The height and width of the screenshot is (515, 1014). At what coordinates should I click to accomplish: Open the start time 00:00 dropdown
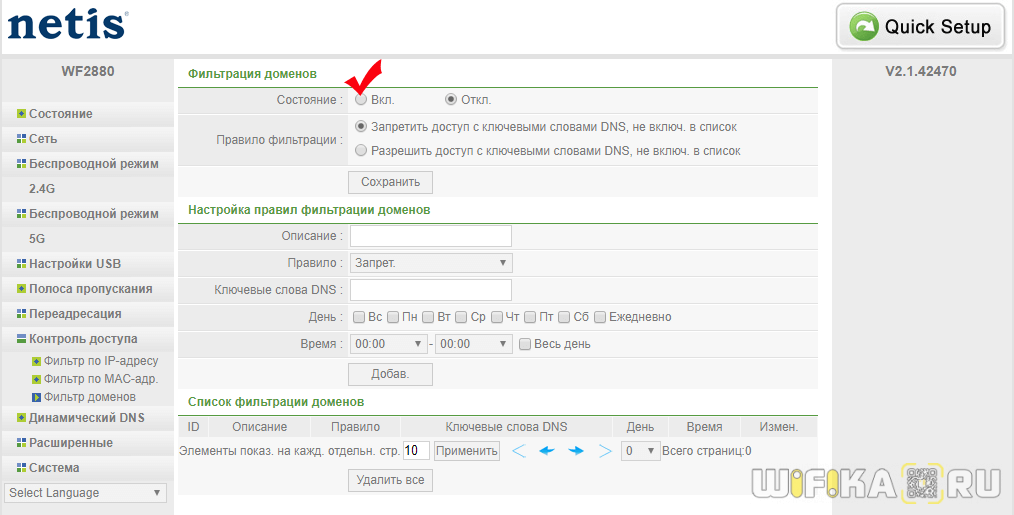[389, 344]
